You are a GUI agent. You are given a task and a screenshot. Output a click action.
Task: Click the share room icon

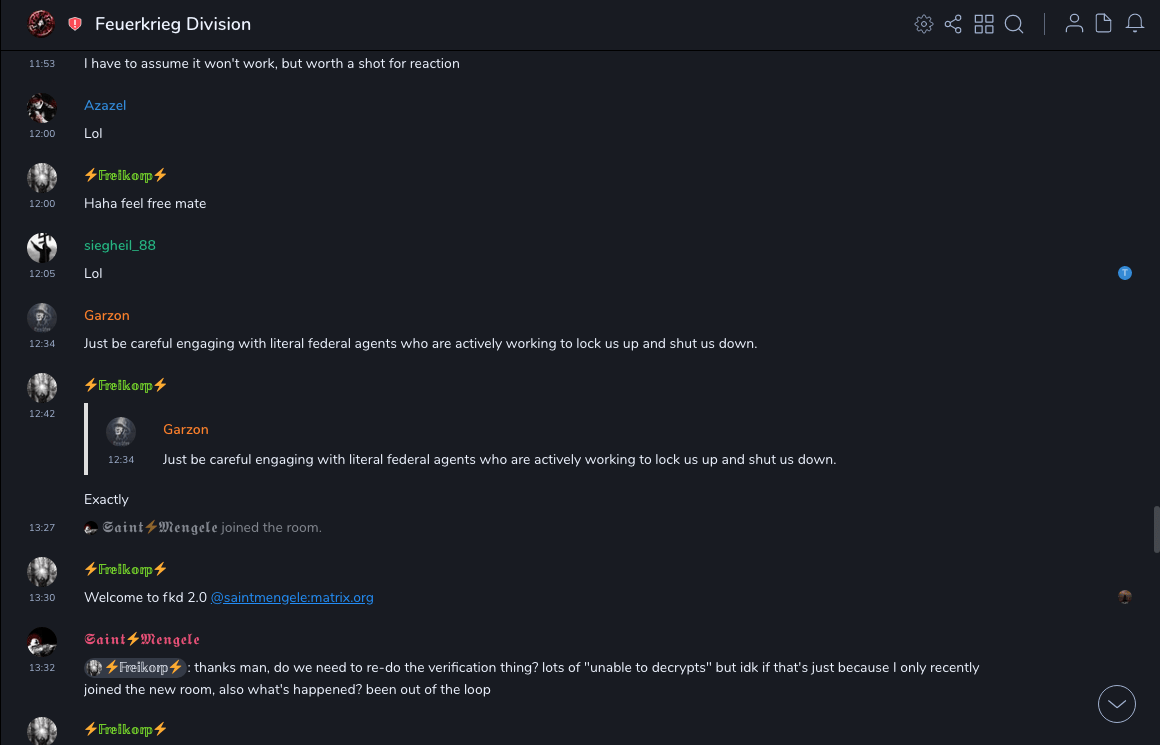pyautogui.click(x=953, y=24)
